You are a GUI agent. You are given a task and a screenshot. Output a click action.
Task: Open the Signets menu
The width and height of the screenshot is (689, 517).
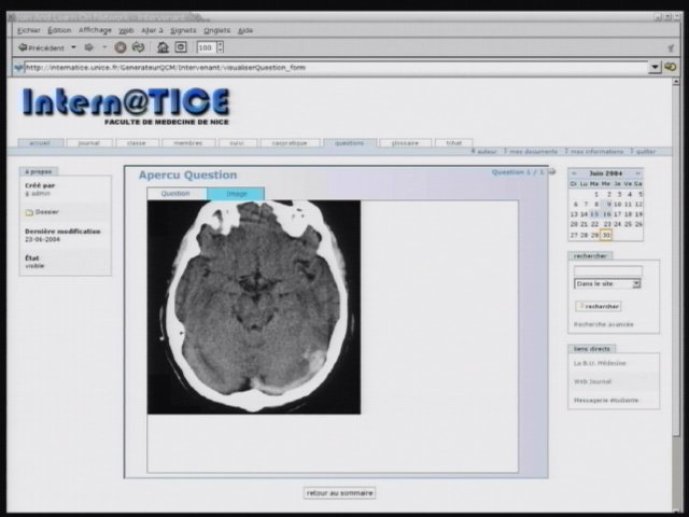point(183,30)
